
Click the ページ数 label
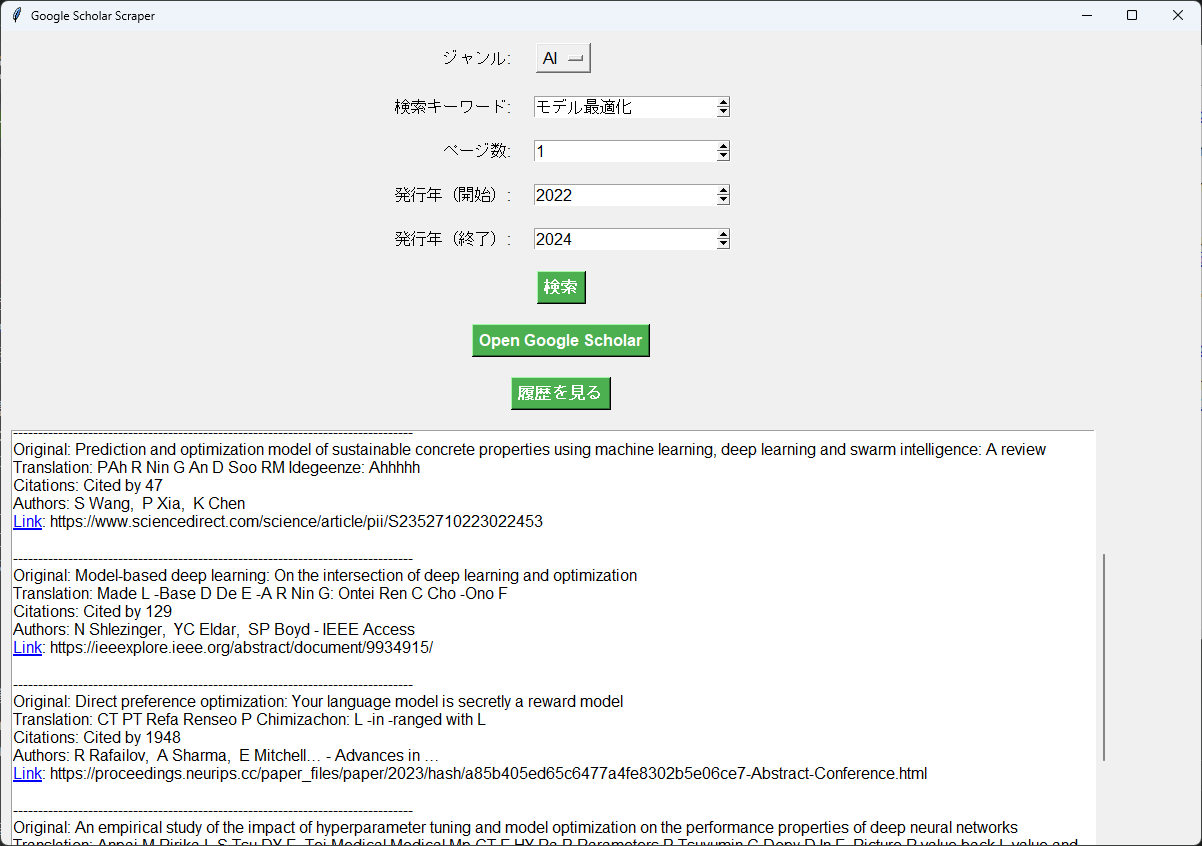click(477, 151)
